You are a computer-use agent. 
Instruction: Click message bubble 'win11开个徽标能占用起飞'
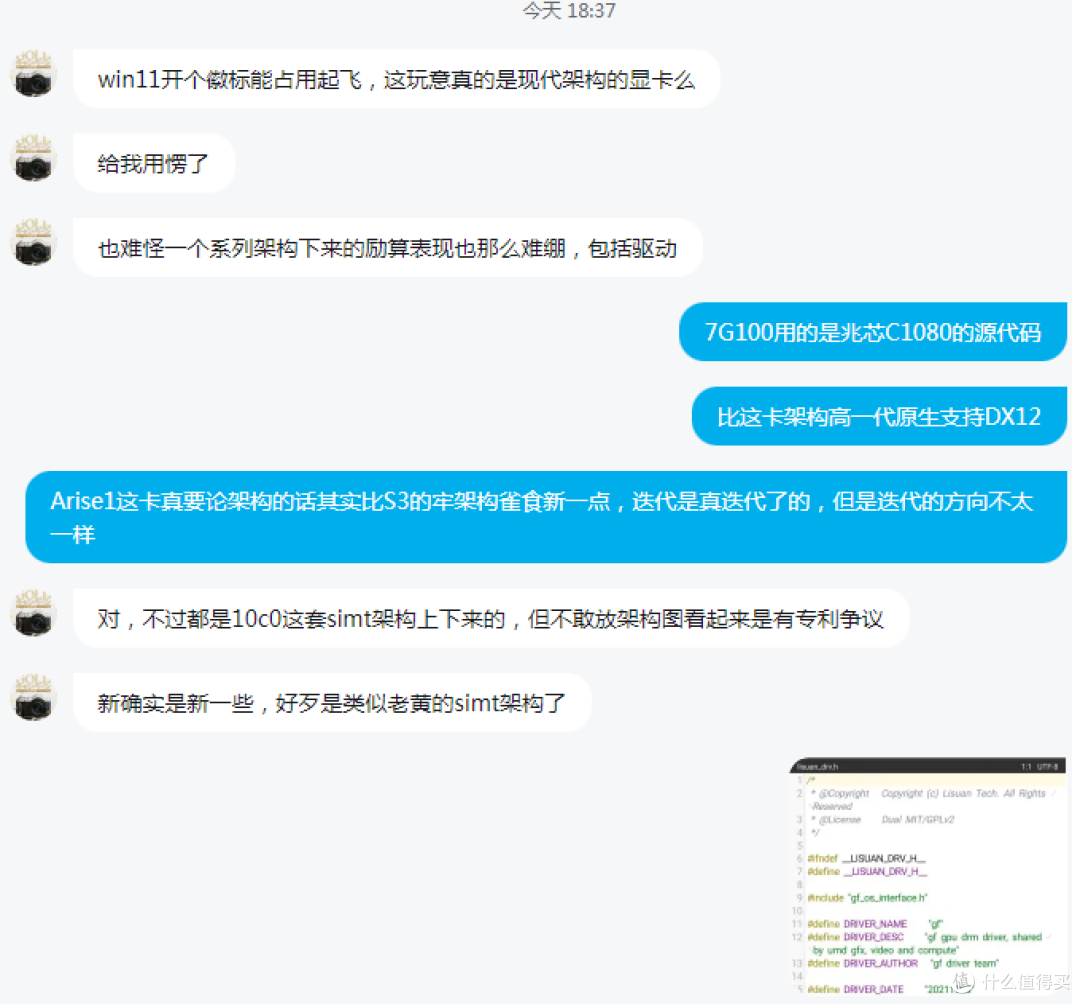point(397,79)
